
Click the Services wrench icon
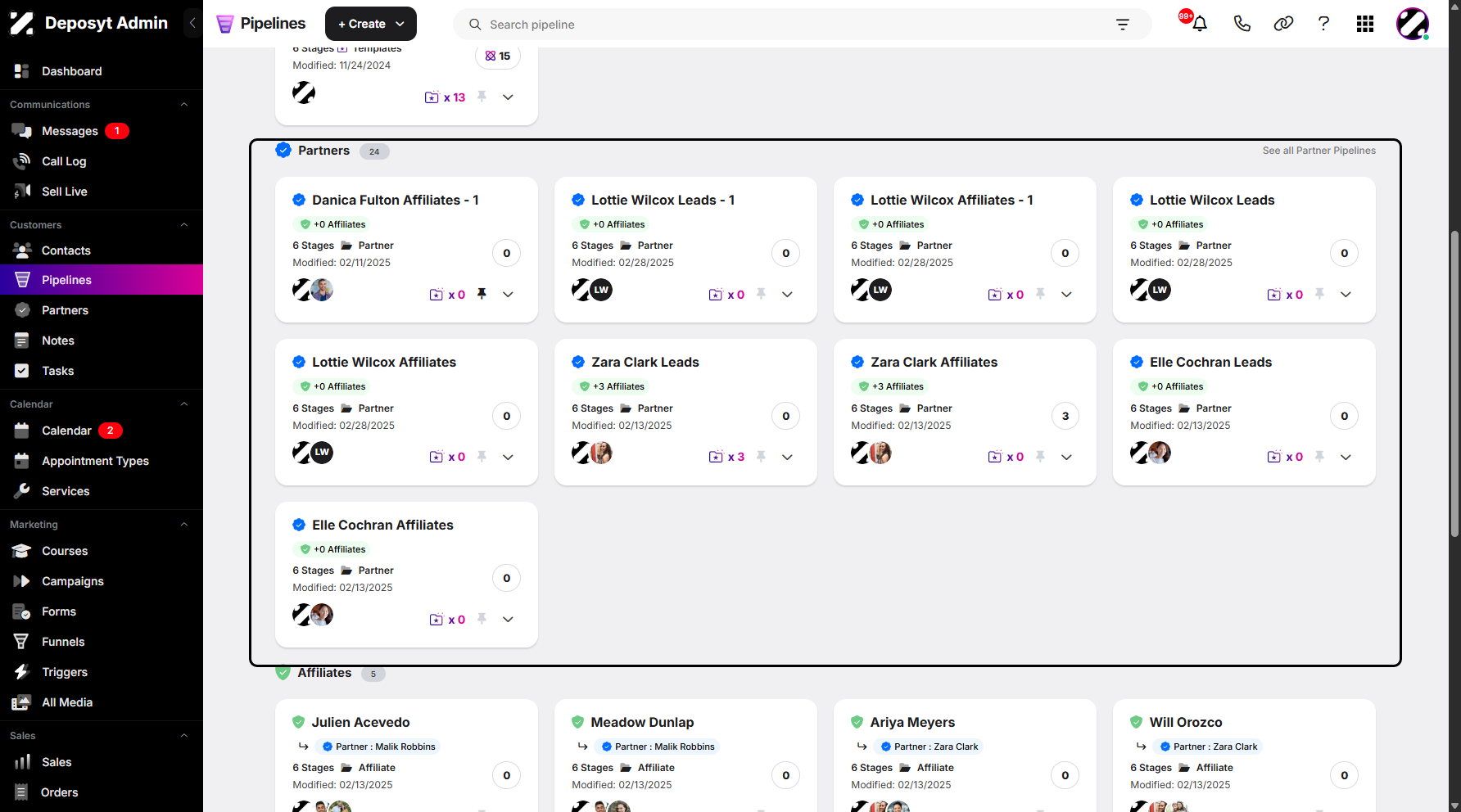(x=22, y=491)
